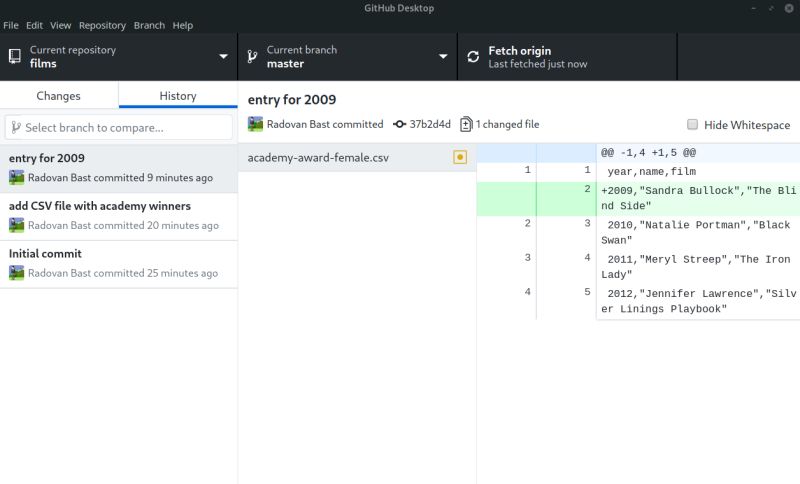The height and width of the screenshot is (484, 800).
Task: Click commit SHA 37b2d4d
Action: pyautogui.click(x=430, y=124)
